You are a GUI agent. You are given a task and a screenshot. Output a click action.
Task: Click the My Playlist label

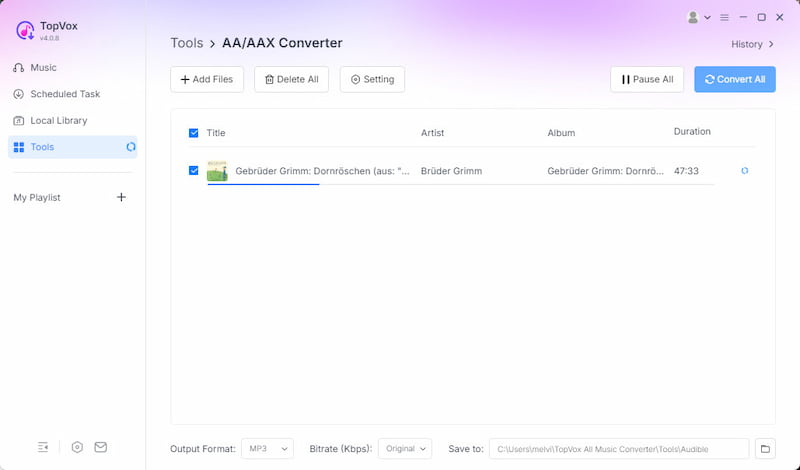tap(37, 197)
